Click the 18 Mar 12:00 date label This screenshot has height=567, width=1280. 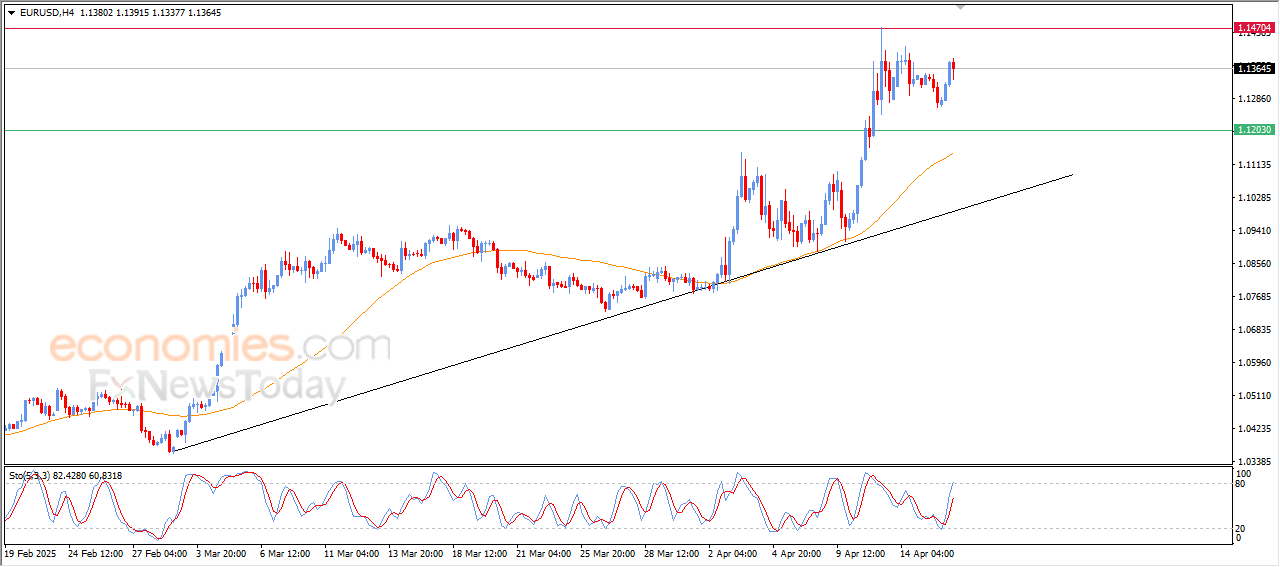tap(480, 553)
